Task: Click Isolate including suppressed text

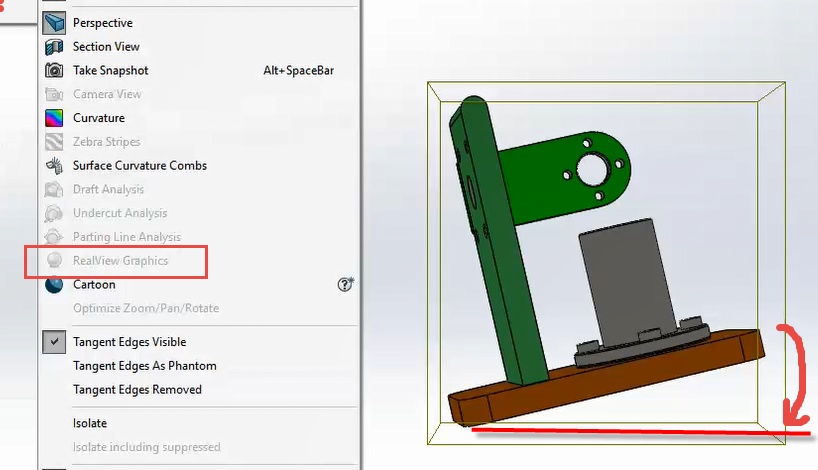Action: click(x=147, y=447)
